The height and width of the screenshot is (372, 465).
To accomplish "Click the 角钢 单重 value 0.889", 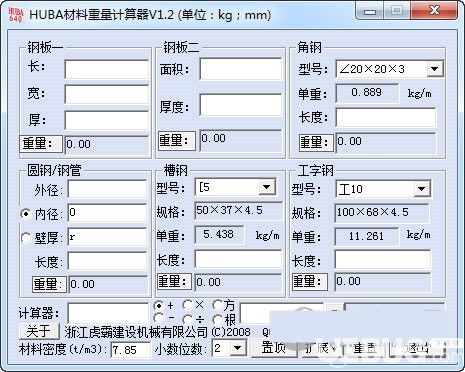I will pyautogui.click(x=367, y=92).
